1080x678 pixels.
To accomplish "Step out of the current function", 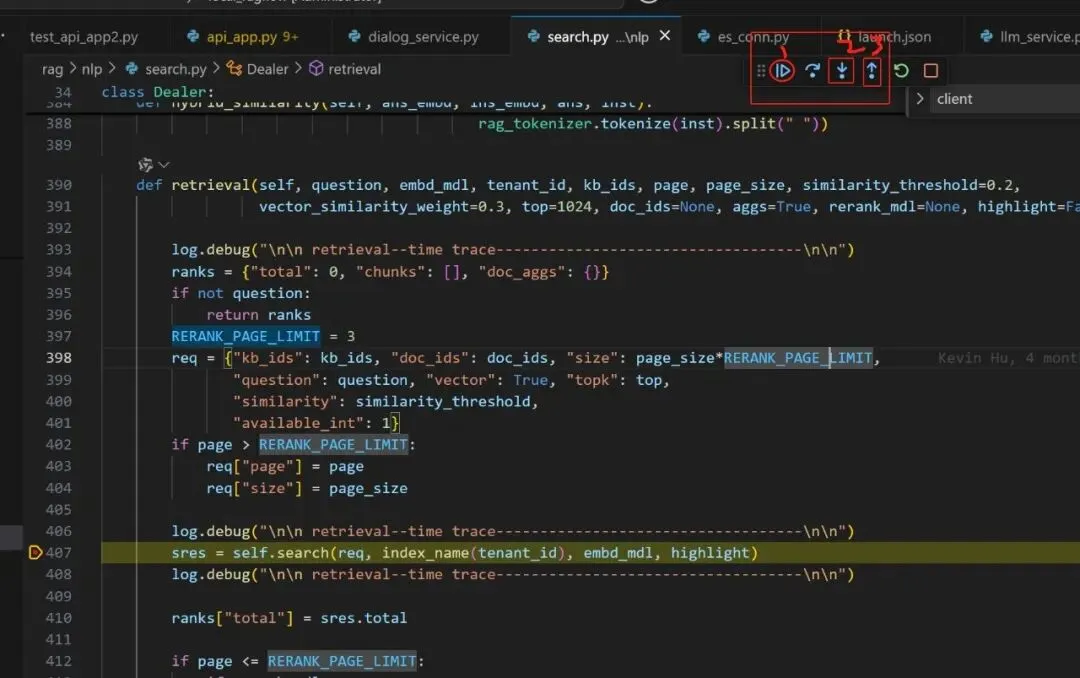I will 871,70.
